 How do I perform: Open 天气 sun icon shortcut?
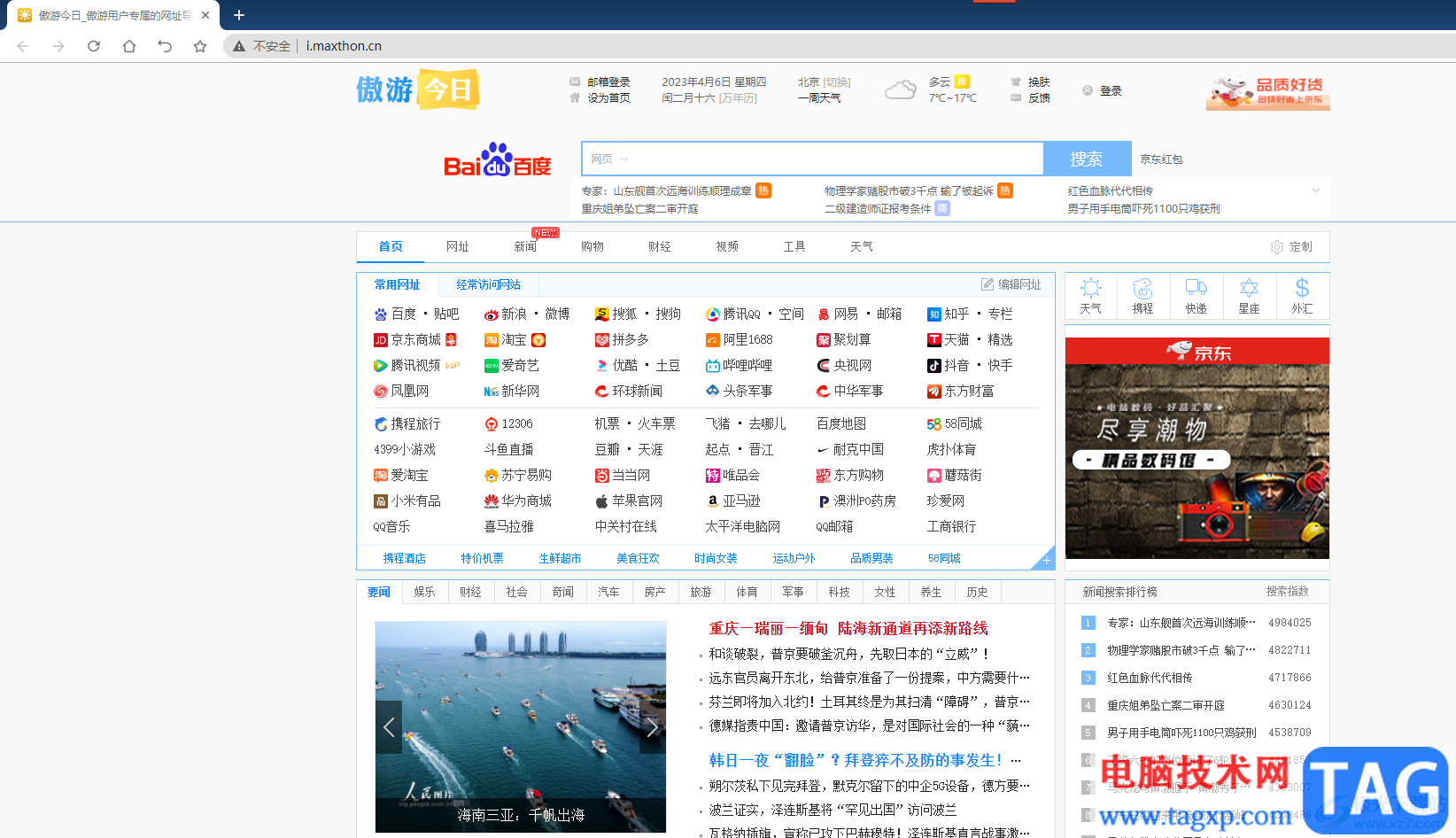tap(1091, 289)
